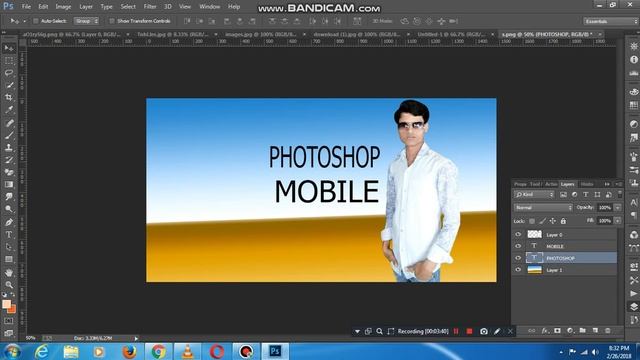Pause the Bandicam recording
Image resolution: width=640 pixels, height=360 pixels.
coord(456,331)
